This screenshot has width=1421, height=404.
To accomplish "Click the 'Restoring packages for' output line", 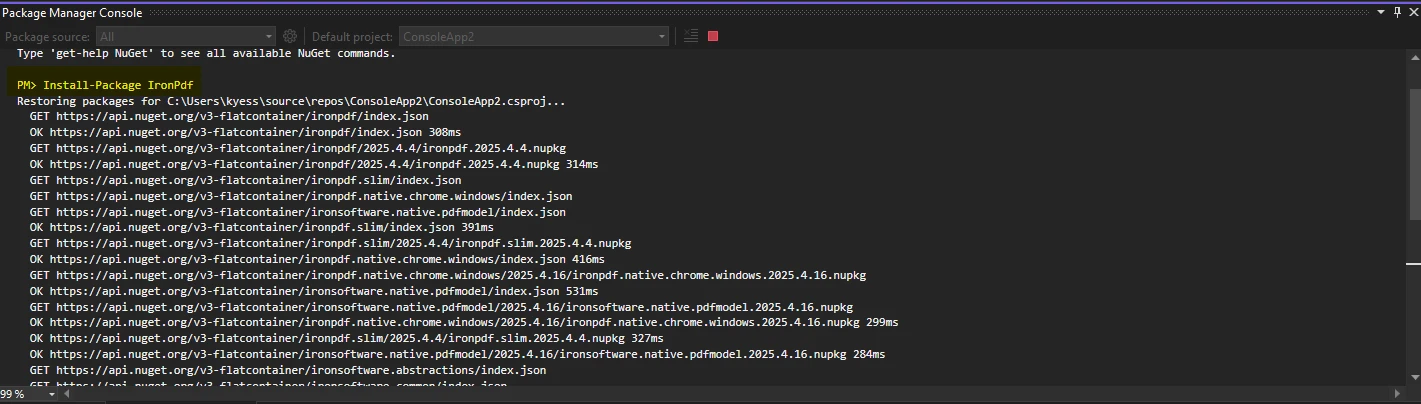I will pos(290,102).
